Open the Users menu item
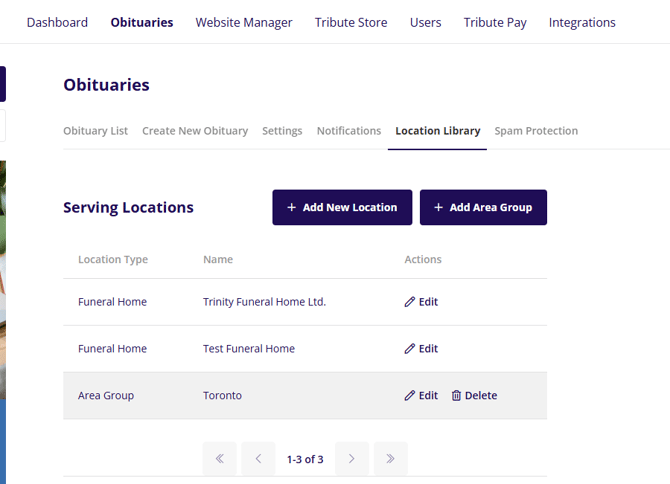 coord(425,22)
